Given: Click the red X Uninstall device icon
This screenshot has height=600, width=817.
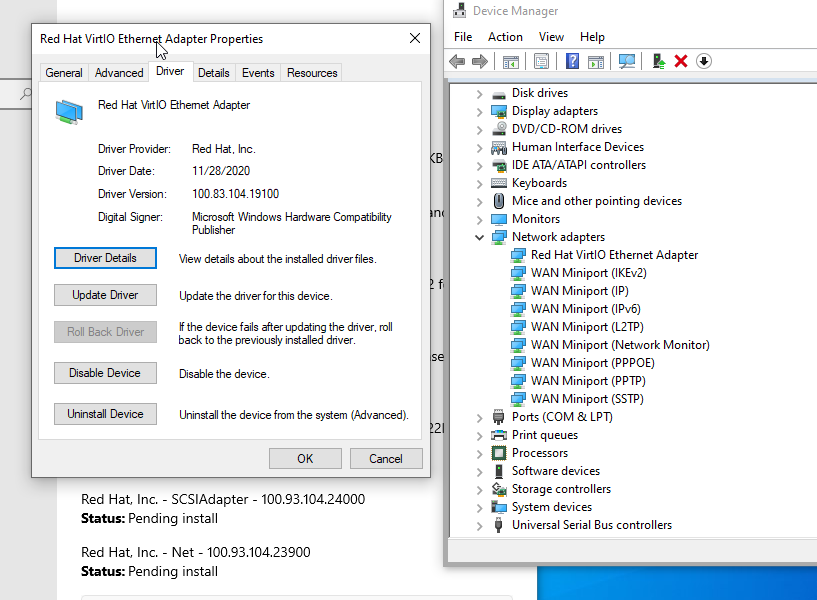Looking at the screenshot, I should (x=680, y=61).
